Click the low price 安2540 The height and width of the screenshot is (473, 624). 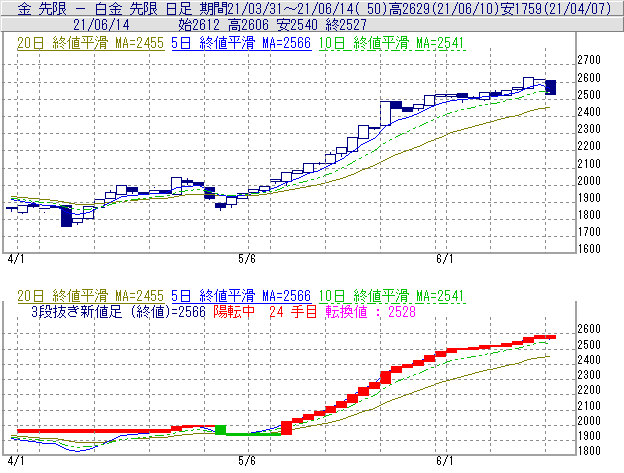tap(297, 25)
